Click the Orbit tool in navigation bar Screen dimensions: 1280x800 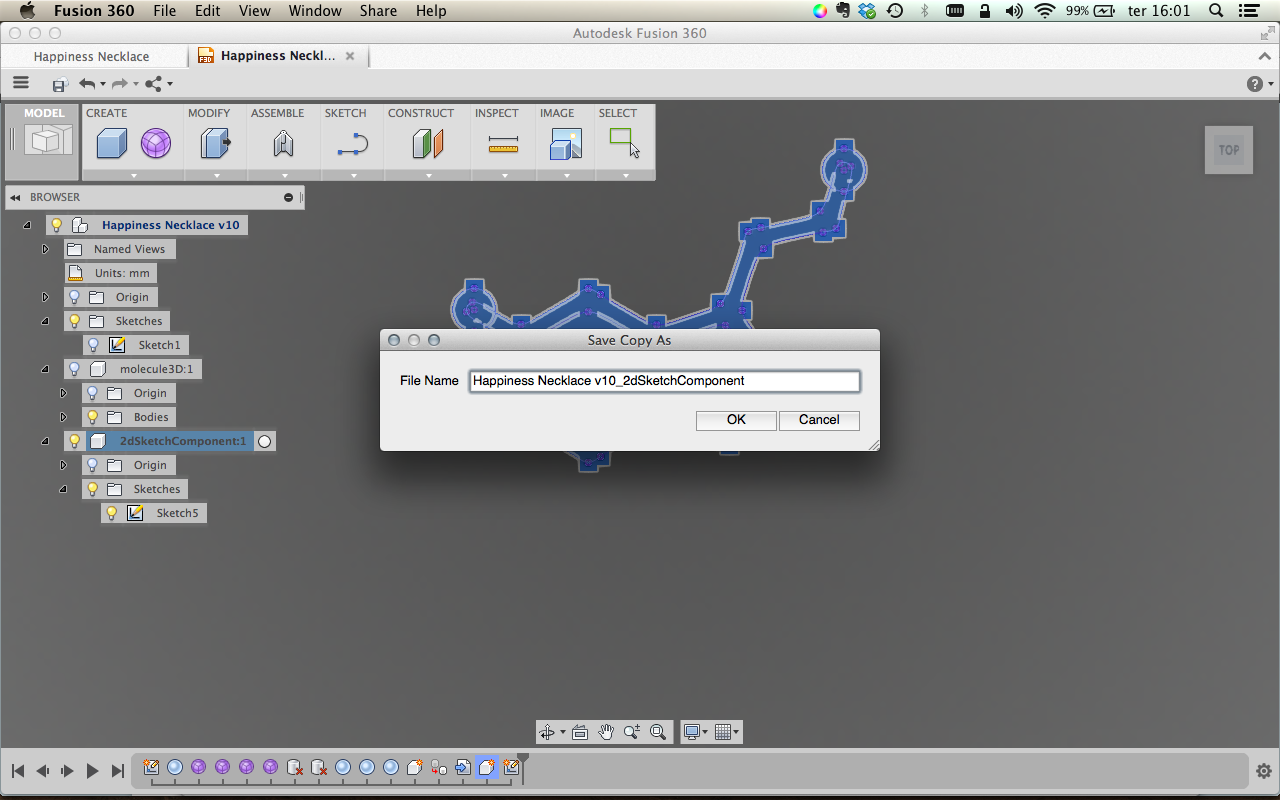pyautogui.click(x=547, y=732)
